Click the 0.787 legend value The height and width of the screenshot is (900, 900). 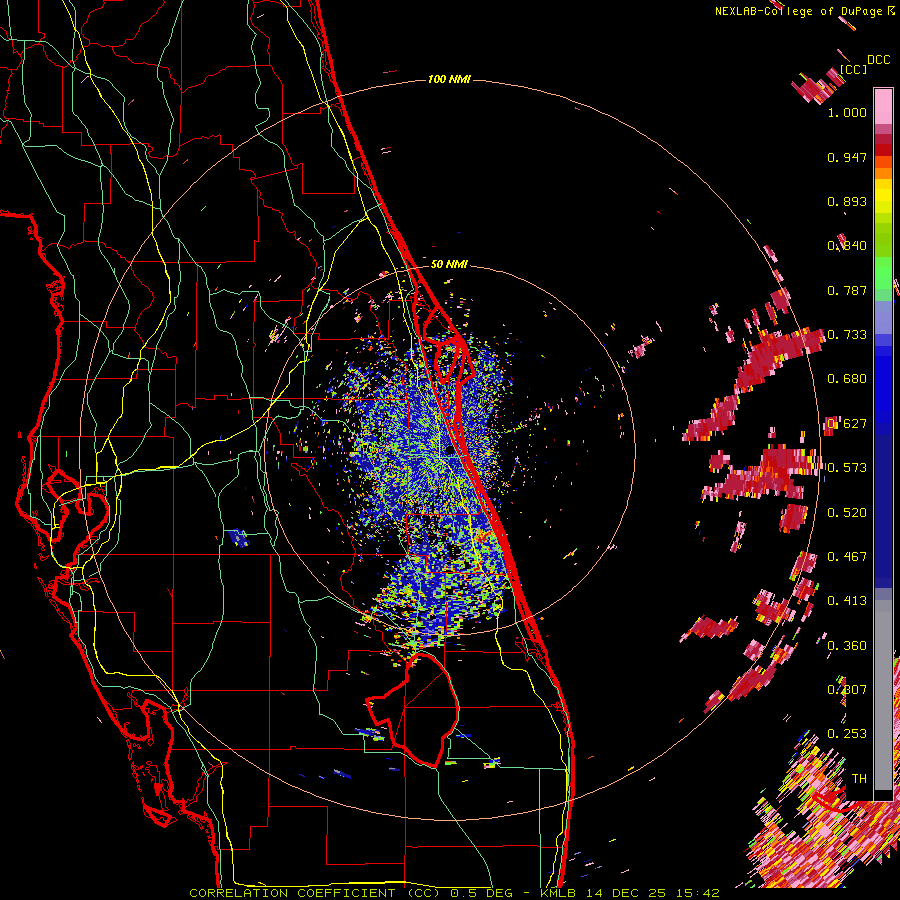[847, 290]
